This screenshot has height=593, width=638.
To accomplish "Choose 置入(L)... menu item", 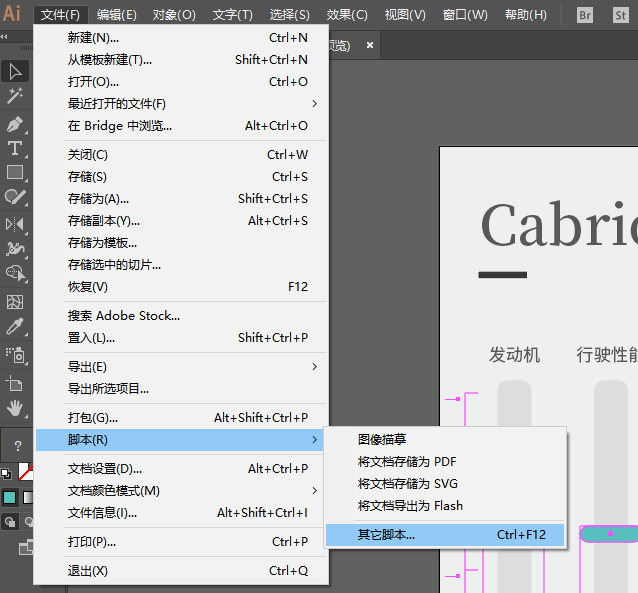I will click(x=181, y=338).
